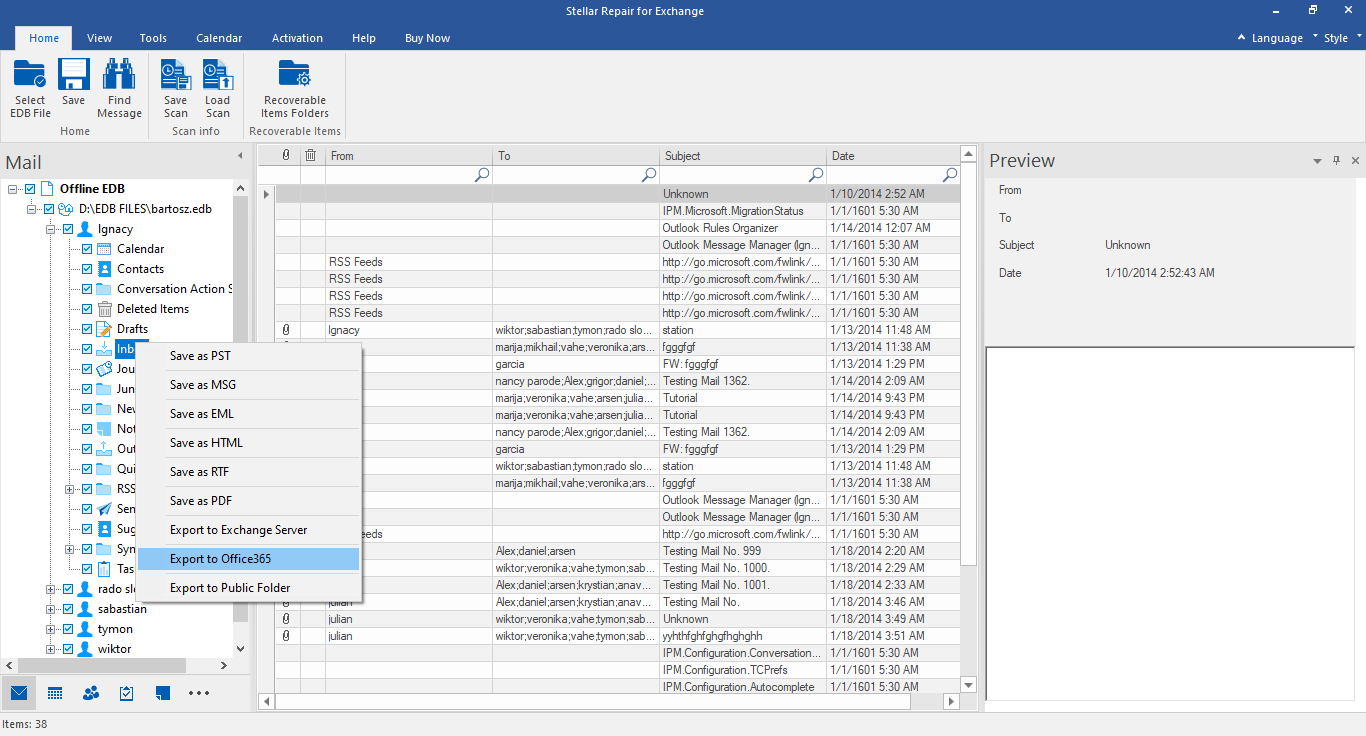Open the View ribbon tab
This screenshot has width=1366, height=736.
pyautogui.click(x=100, y=38)
